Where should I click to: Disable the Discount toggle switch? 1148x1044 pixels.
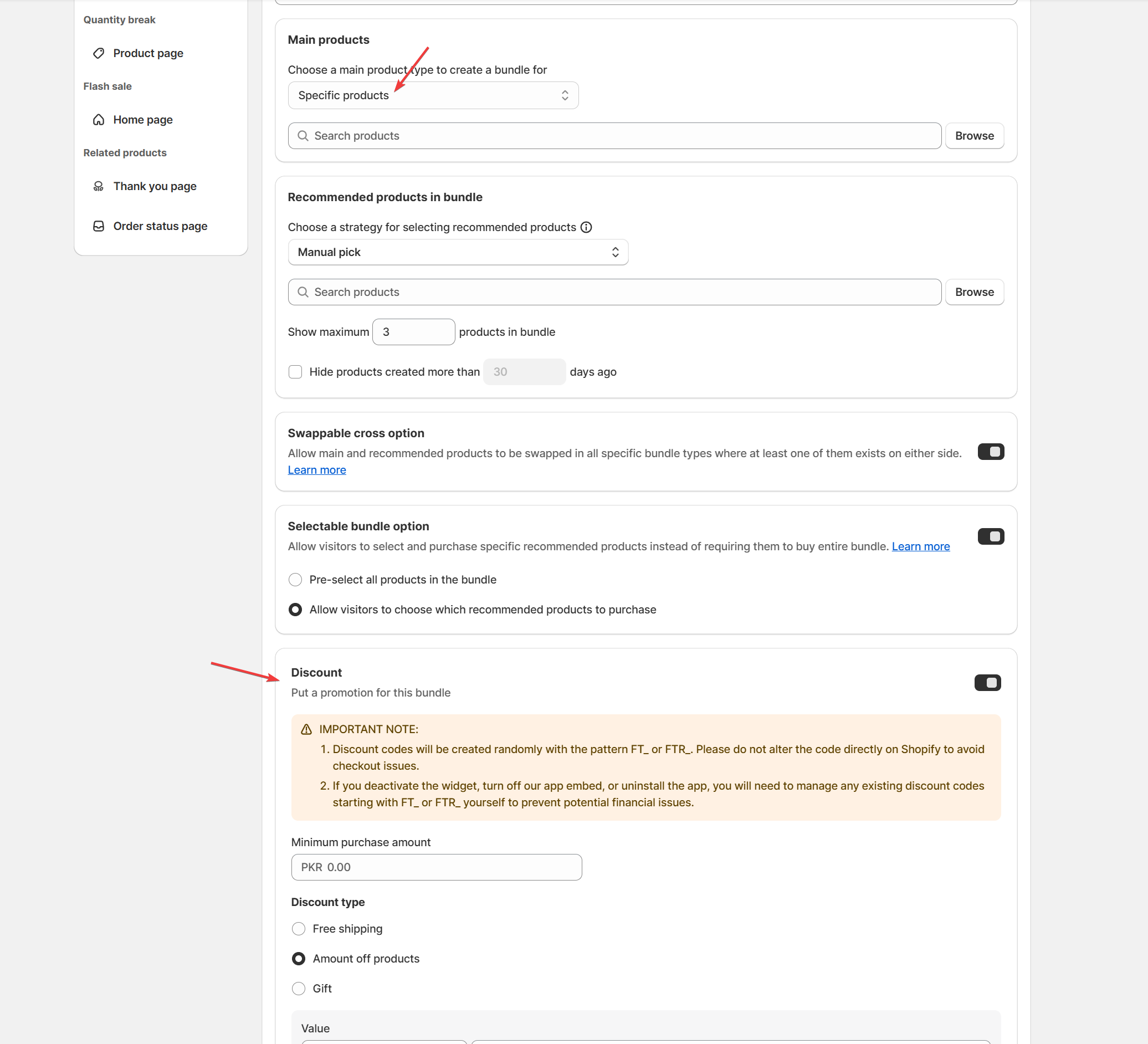click(987, 682)
